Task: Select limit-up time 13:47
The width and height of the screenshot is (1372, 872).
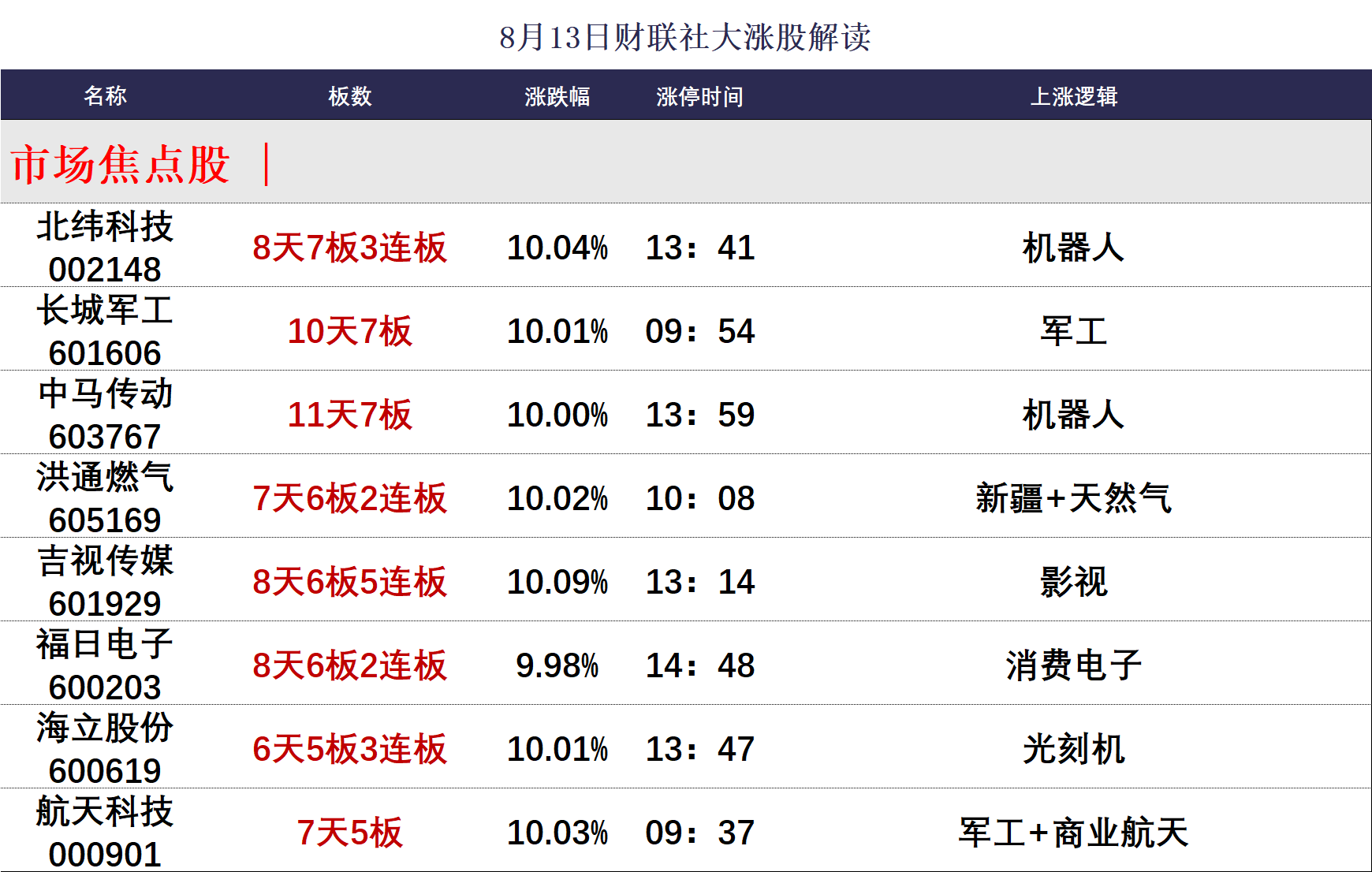Action: point(700,749)
